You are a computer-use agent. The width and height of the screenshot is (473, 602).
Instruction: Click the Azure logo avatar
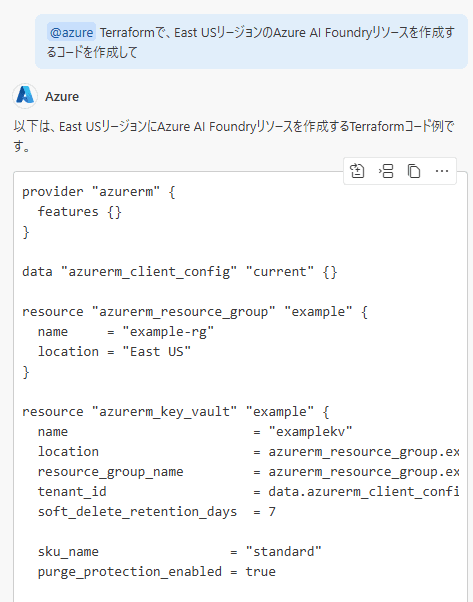[x=25, y=96]
